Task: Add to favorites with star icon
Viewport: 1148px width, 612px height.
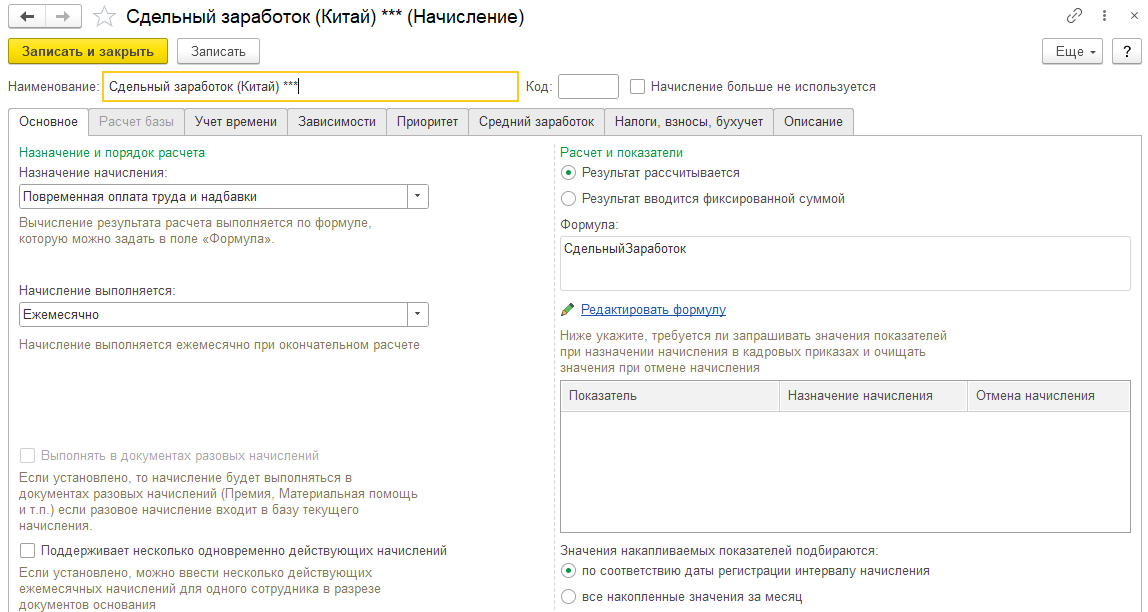Action: 103,17
